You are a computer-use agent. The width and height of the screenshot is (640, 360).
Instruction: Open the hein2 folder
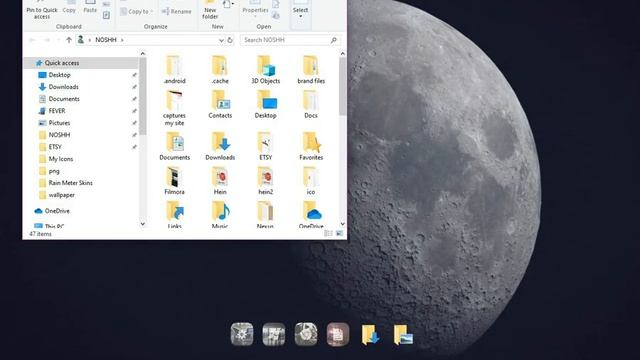click(x=265, y=181)
